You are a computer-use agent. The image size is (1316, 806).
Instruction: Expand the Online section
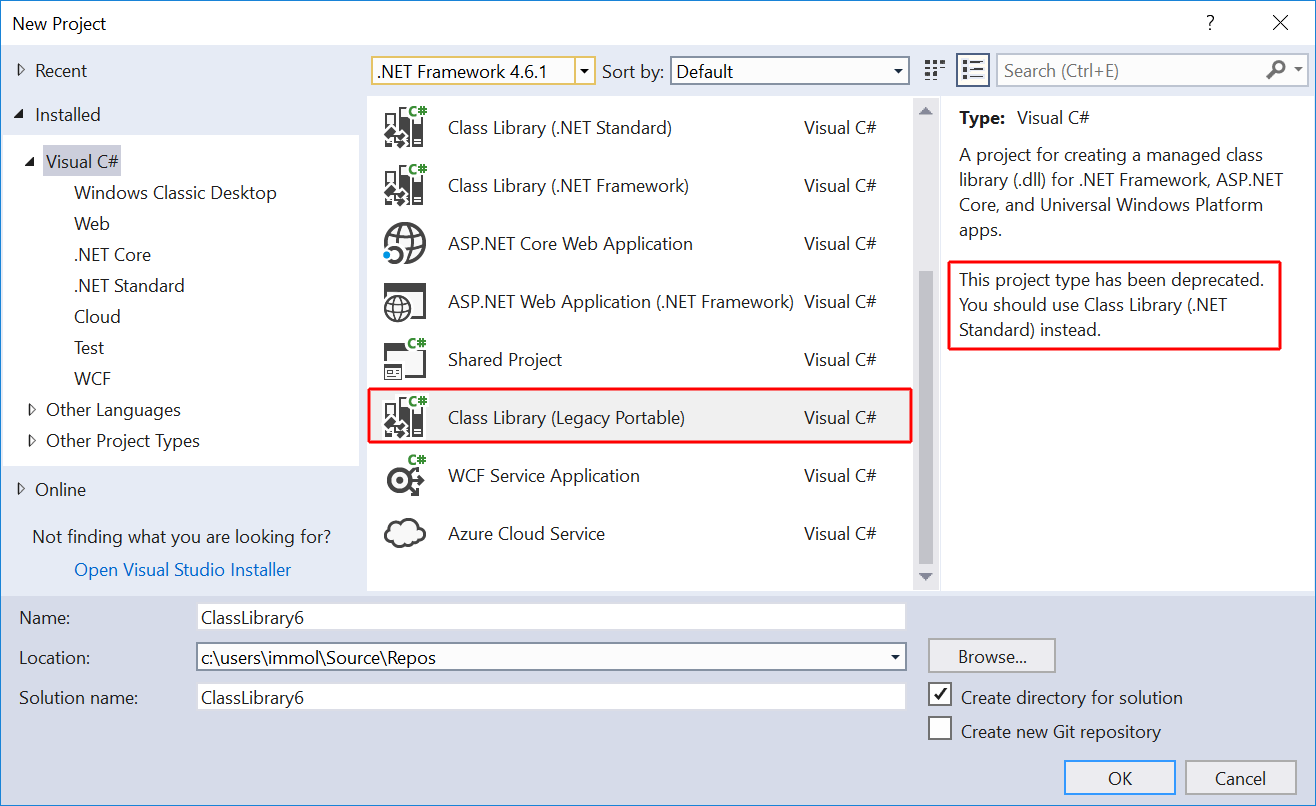point(21,489)
